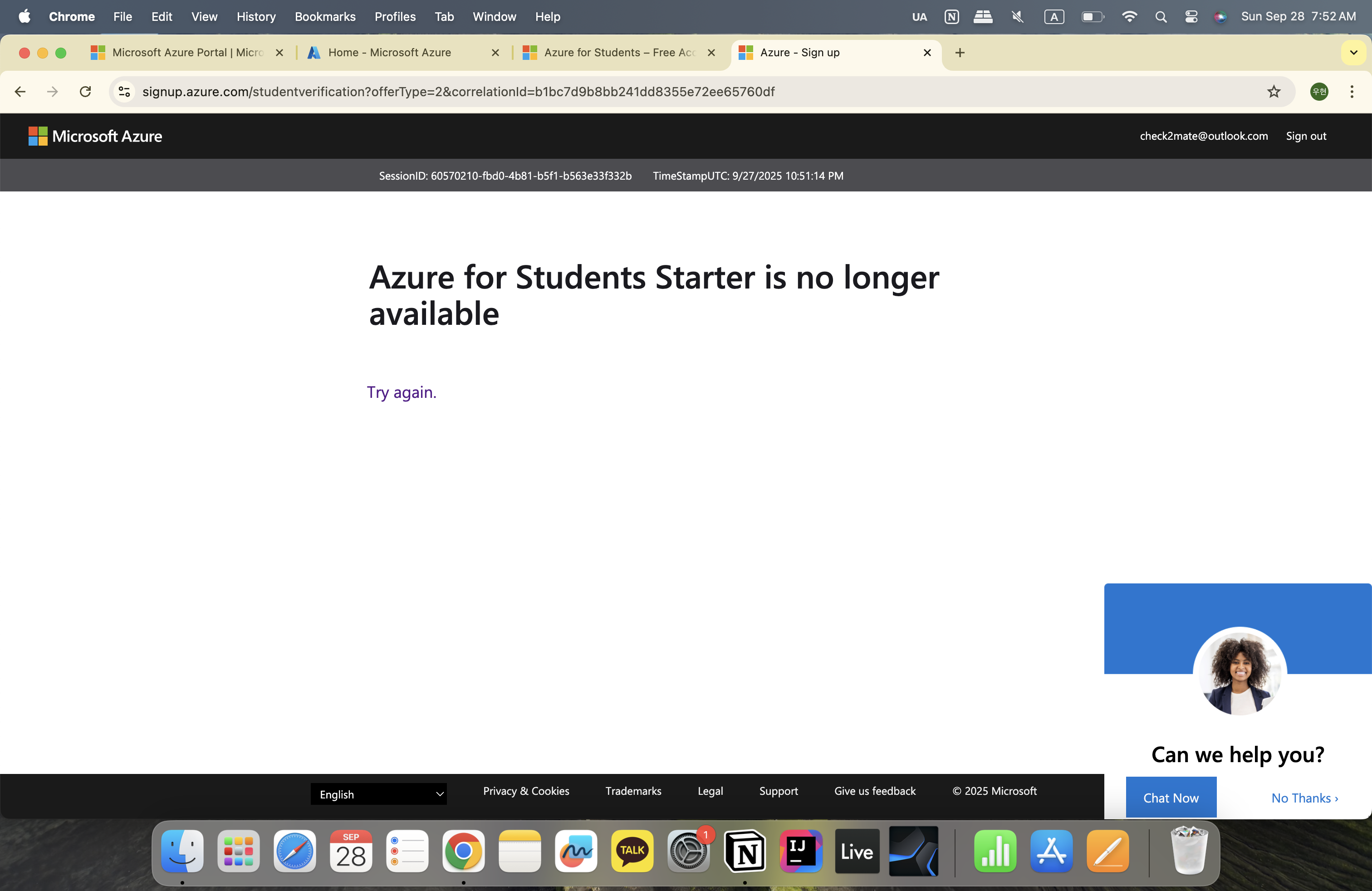The image size is (1372, 891).
Task: Open the Profiles menu
Action: coord(395,17)
